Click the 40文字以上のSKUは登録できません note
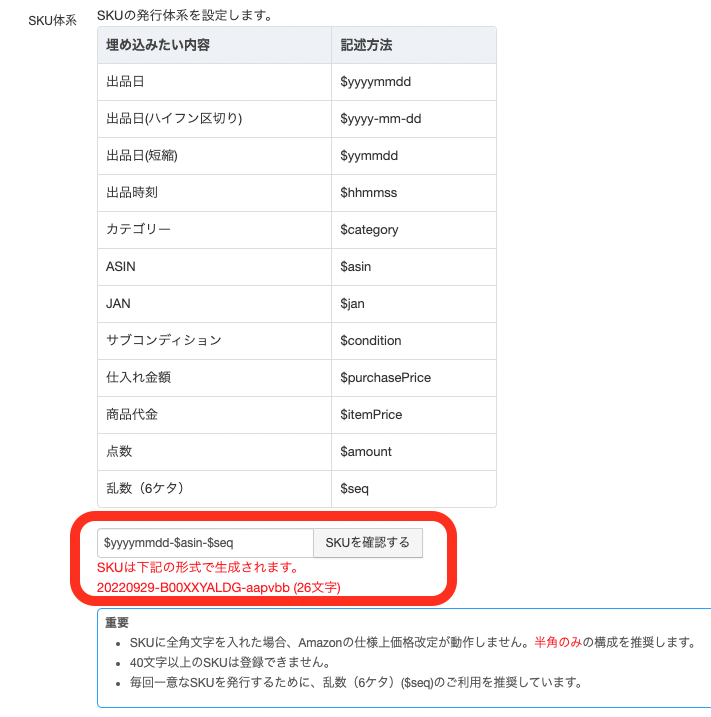This screenshot has height=717, width=711. click(230, 662)
